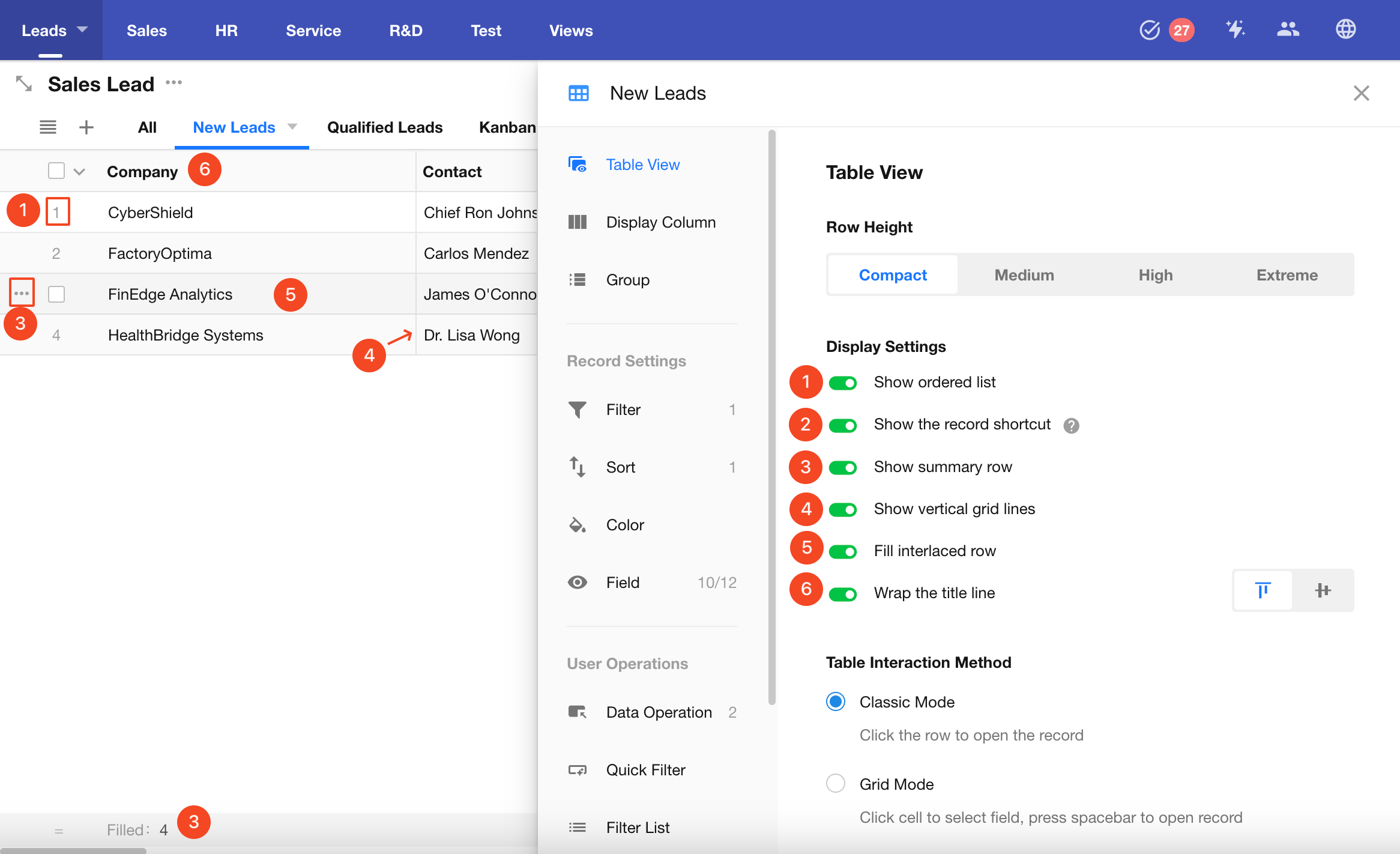Open New Leads view dropdown arrow

coord(292,127)
